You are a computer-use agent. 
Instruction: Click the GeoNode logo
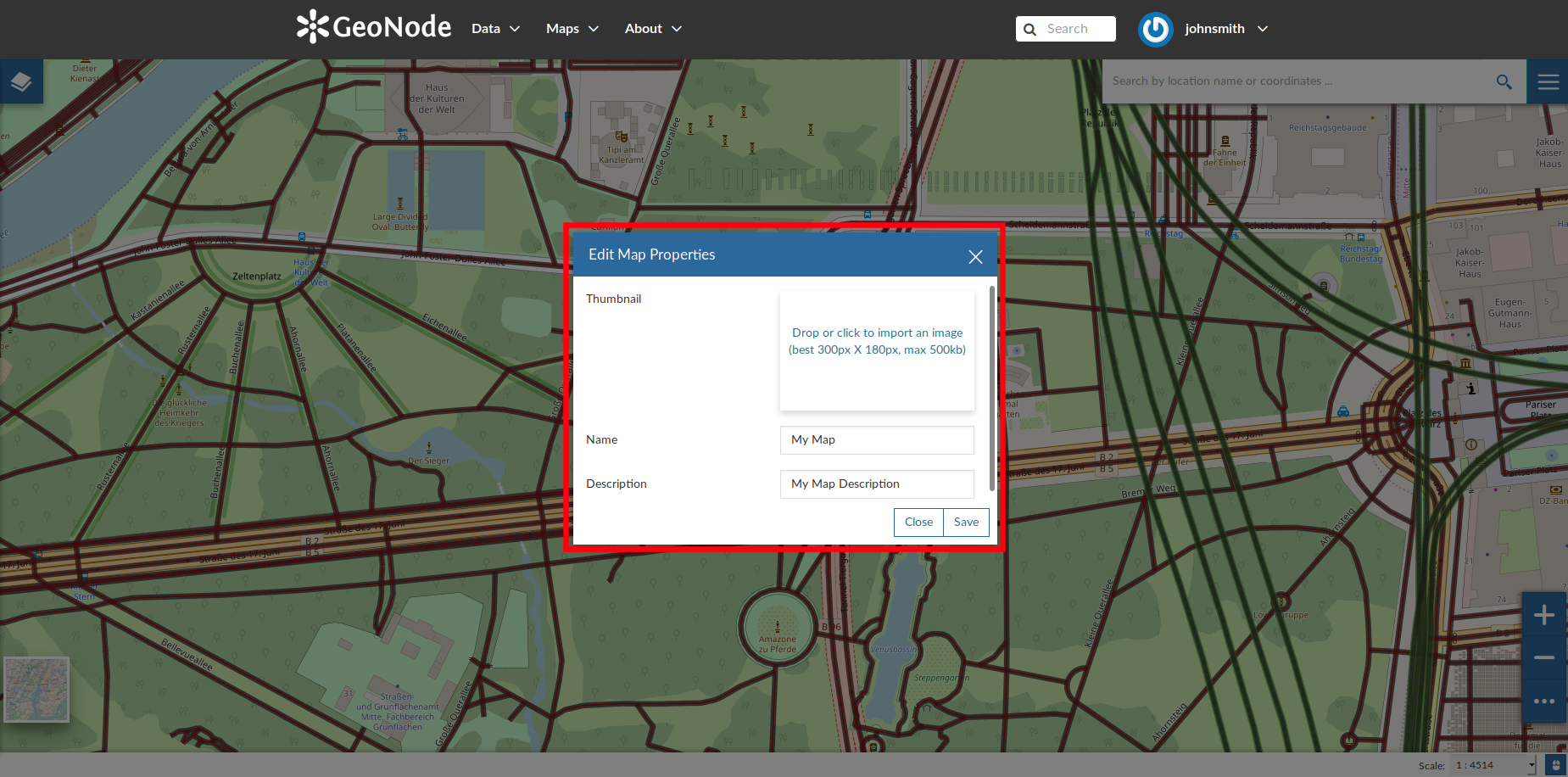coord(374,27)
